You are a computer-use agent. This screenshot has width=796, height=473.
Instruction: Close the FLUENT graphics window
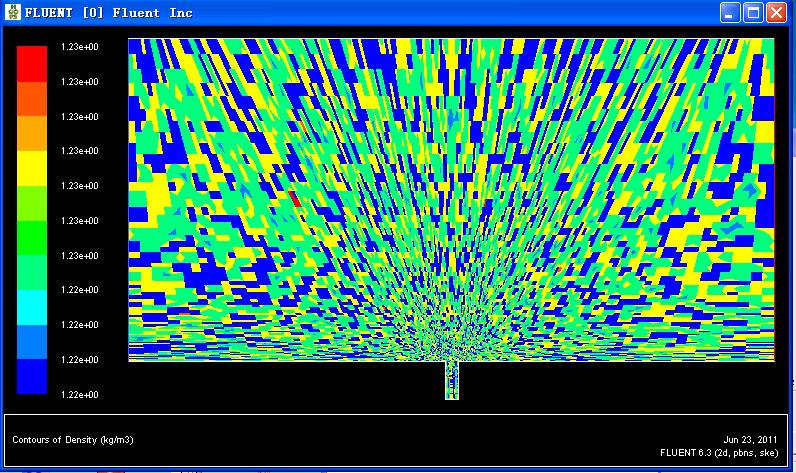[777, 13]
